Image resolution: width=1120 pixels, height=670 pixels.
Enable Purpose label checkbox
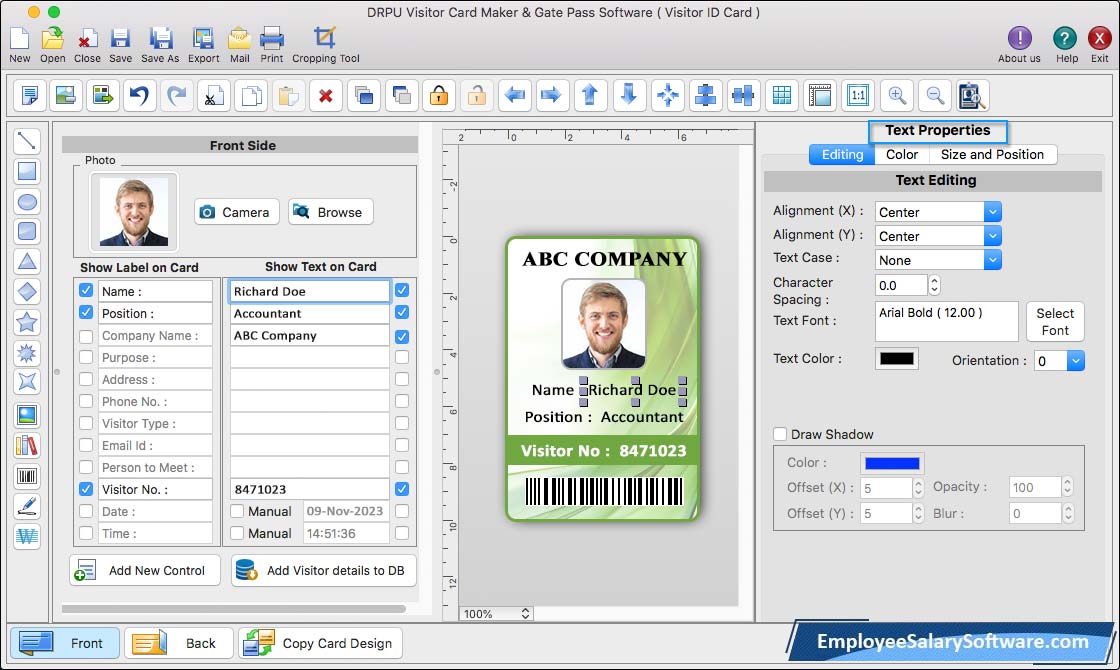[86, 357]
